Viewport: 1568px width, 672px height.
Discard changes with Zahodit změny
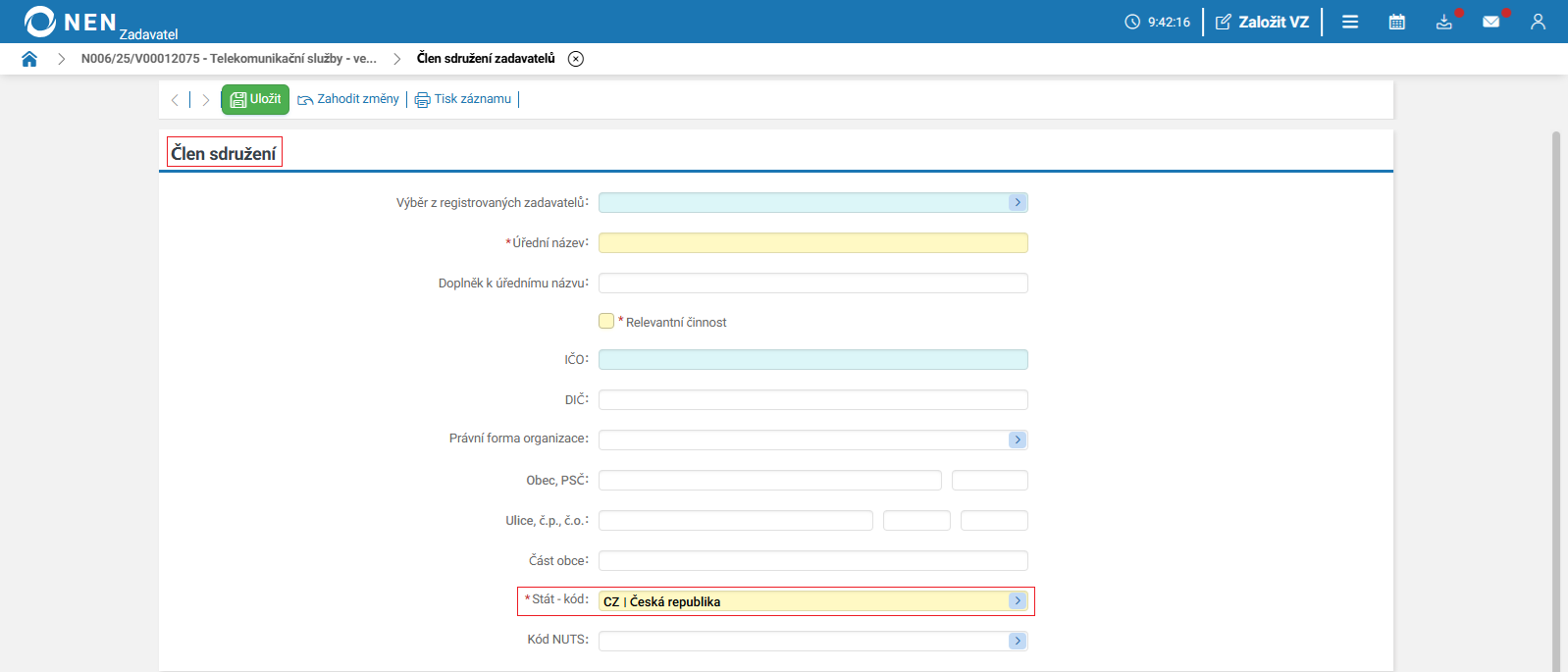click(348, 99)
